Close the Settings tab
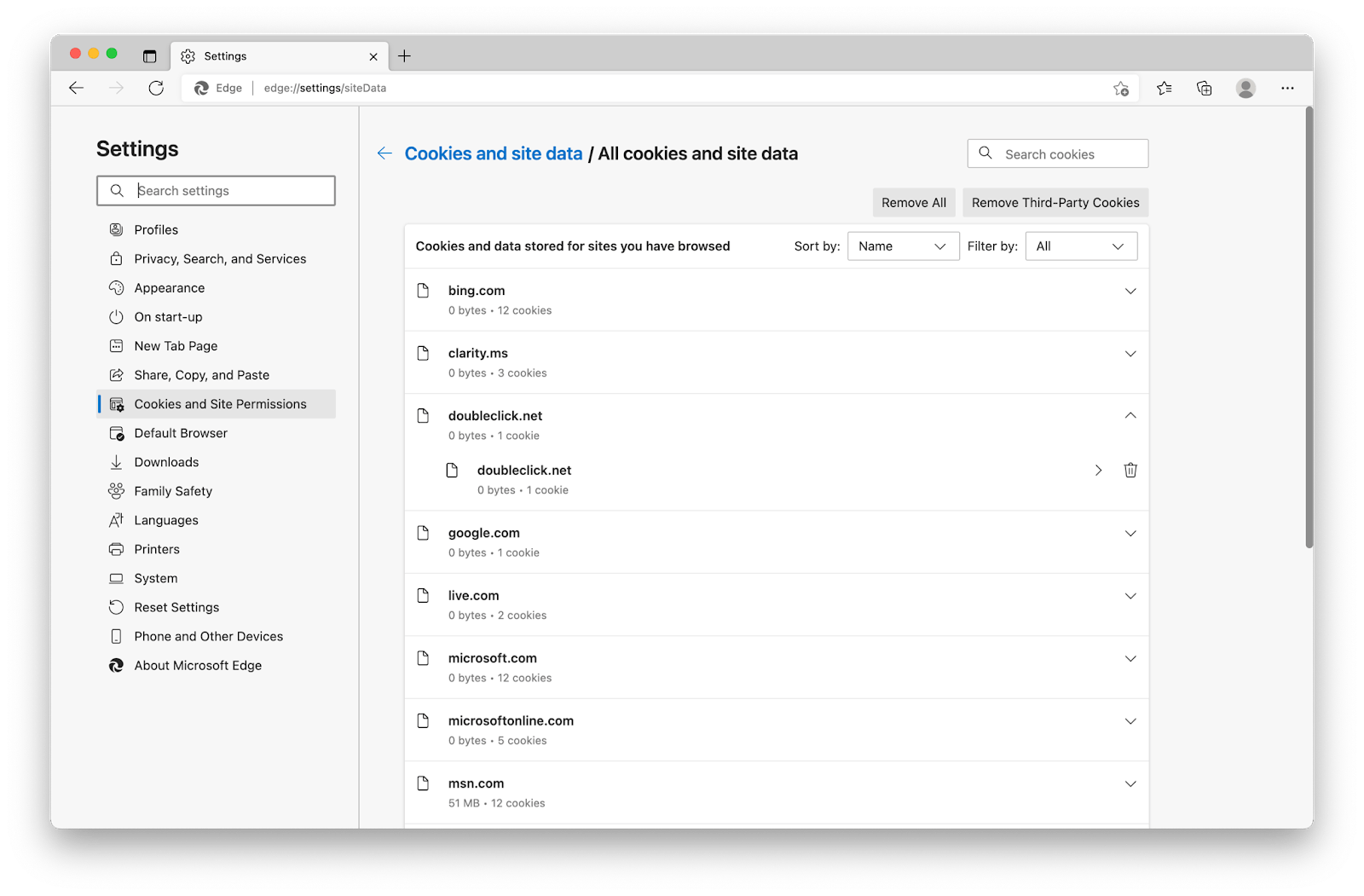1364x896 pixels. pos(373,56)
